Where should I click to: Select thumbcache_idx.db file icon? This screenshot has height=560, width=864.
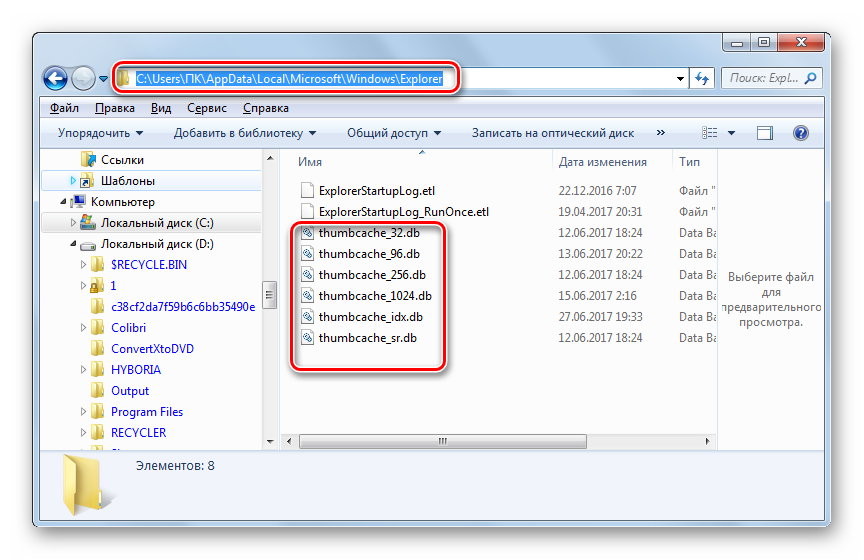(307, 316)
